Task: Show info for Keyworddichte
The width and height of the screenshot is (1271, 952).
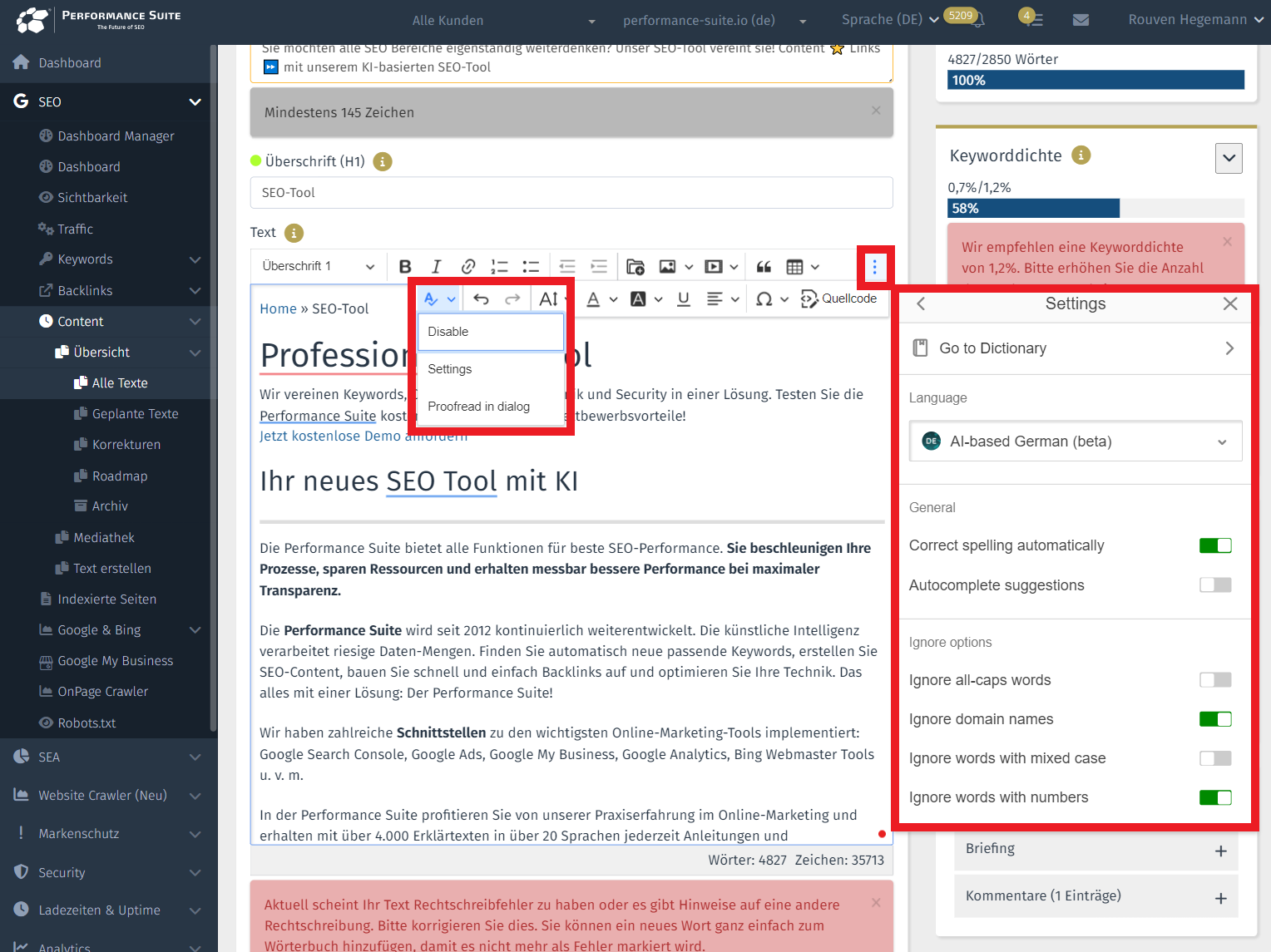Action: point(1081,155)
